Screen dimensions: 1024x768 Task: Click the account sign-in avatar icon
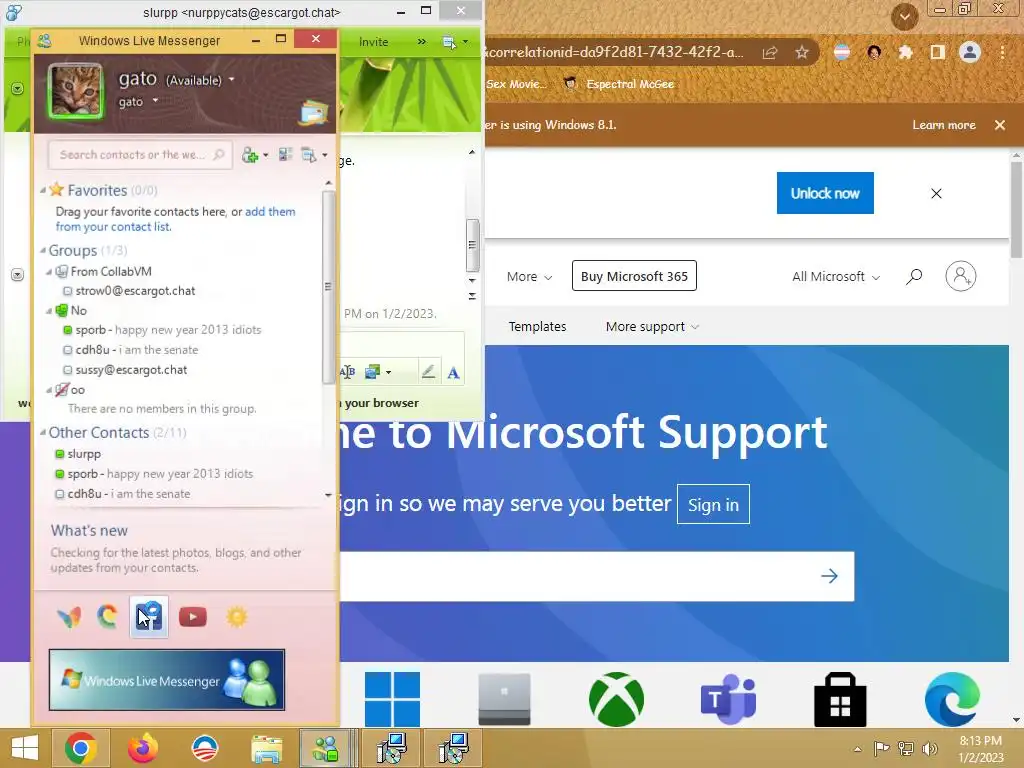961,276
